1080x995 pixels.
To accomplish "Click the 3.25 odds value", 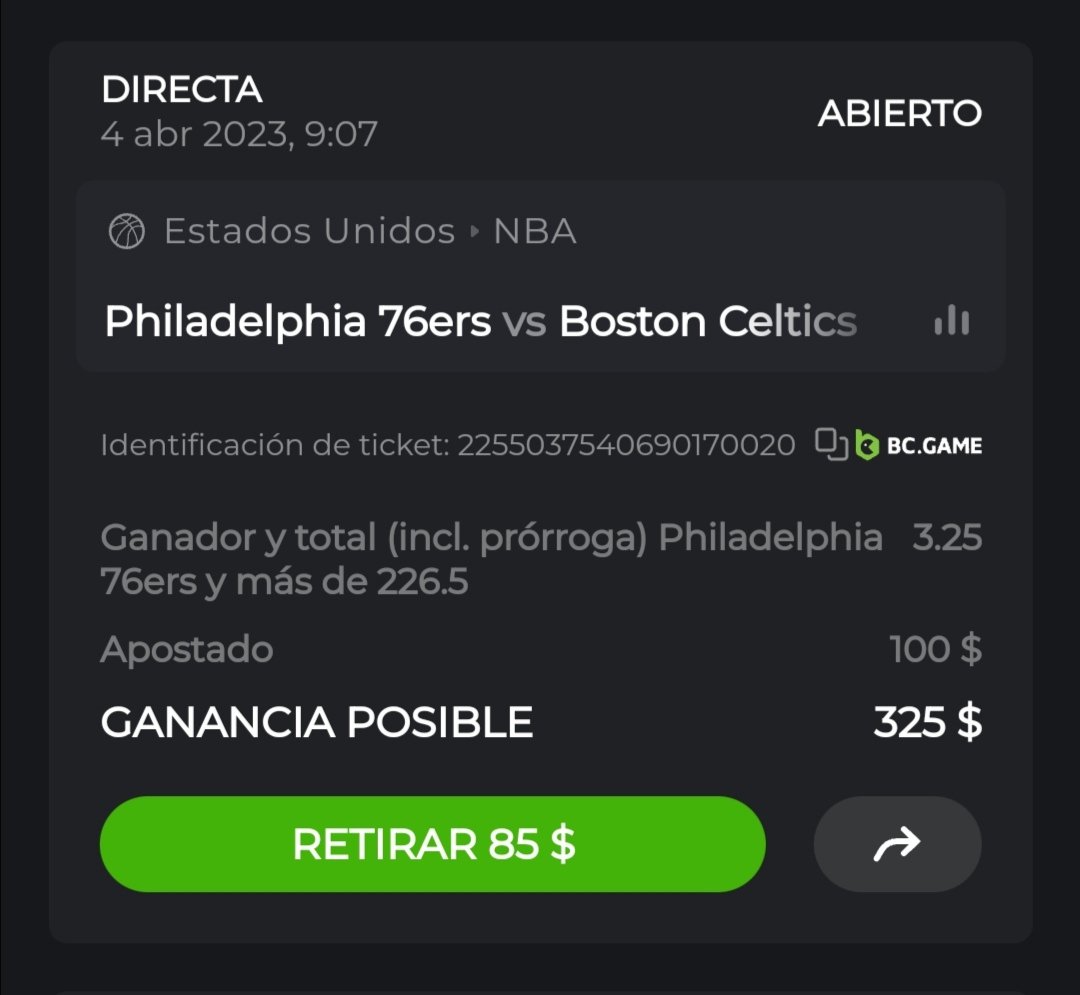I will tap(947, 539).
